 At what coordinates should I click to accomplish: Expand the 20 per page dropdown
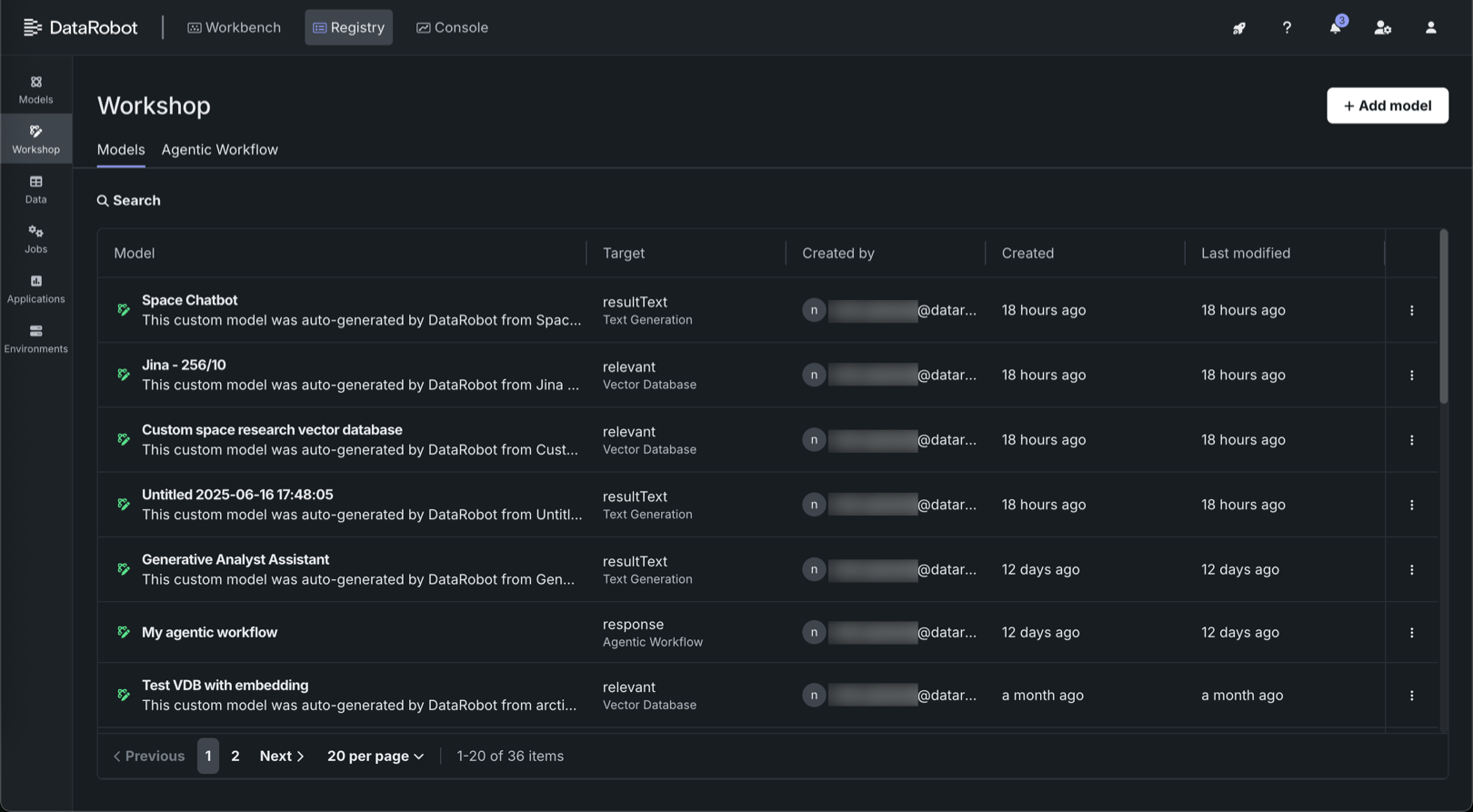click(375, 757)
